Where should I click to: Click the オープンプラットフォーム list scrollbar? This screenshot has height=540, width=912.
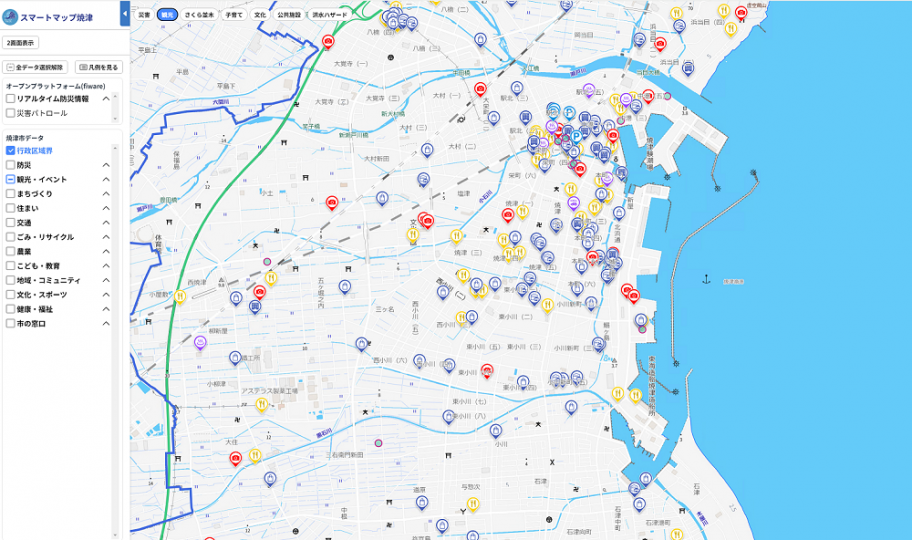pos(115,108)
